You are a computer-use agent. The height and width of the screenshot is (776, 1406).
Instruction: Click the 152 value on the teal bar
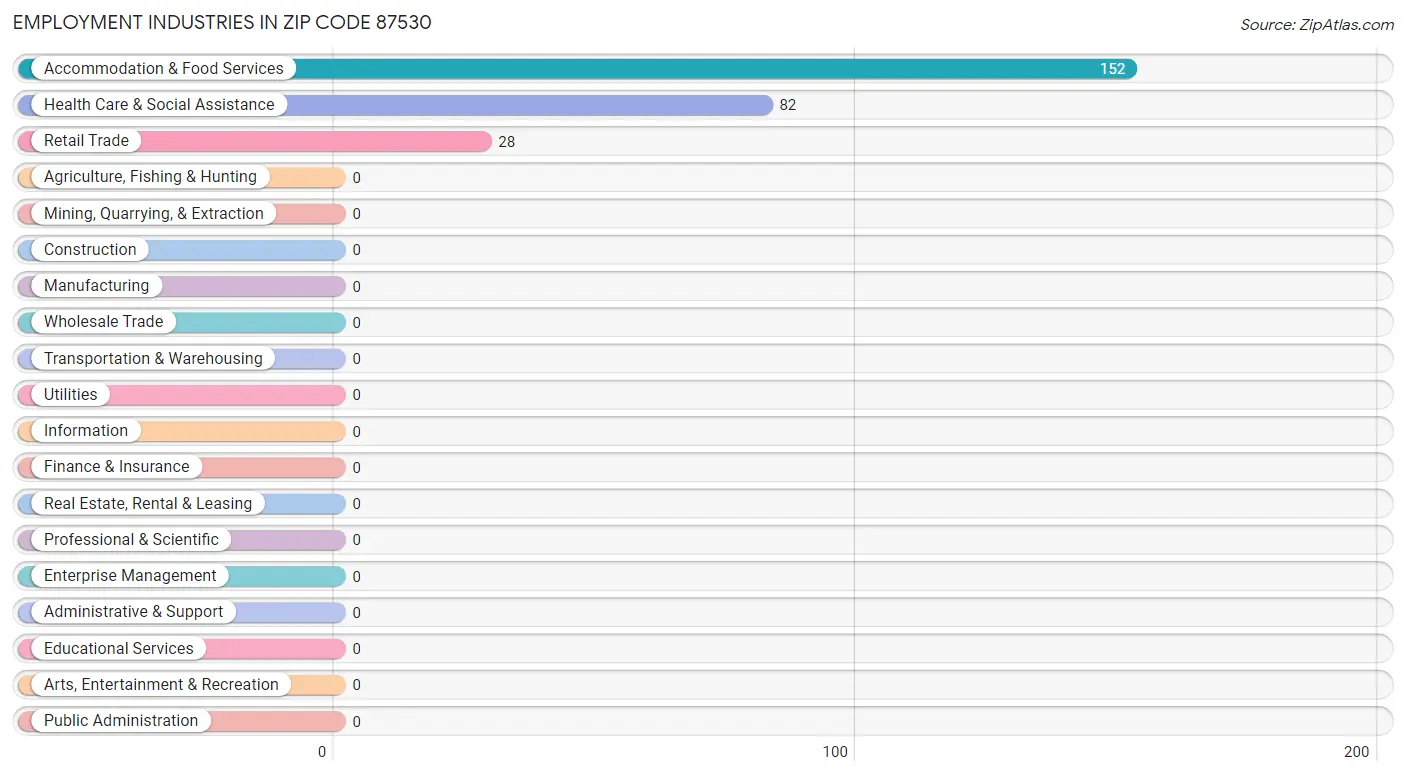pos(1113,69)
